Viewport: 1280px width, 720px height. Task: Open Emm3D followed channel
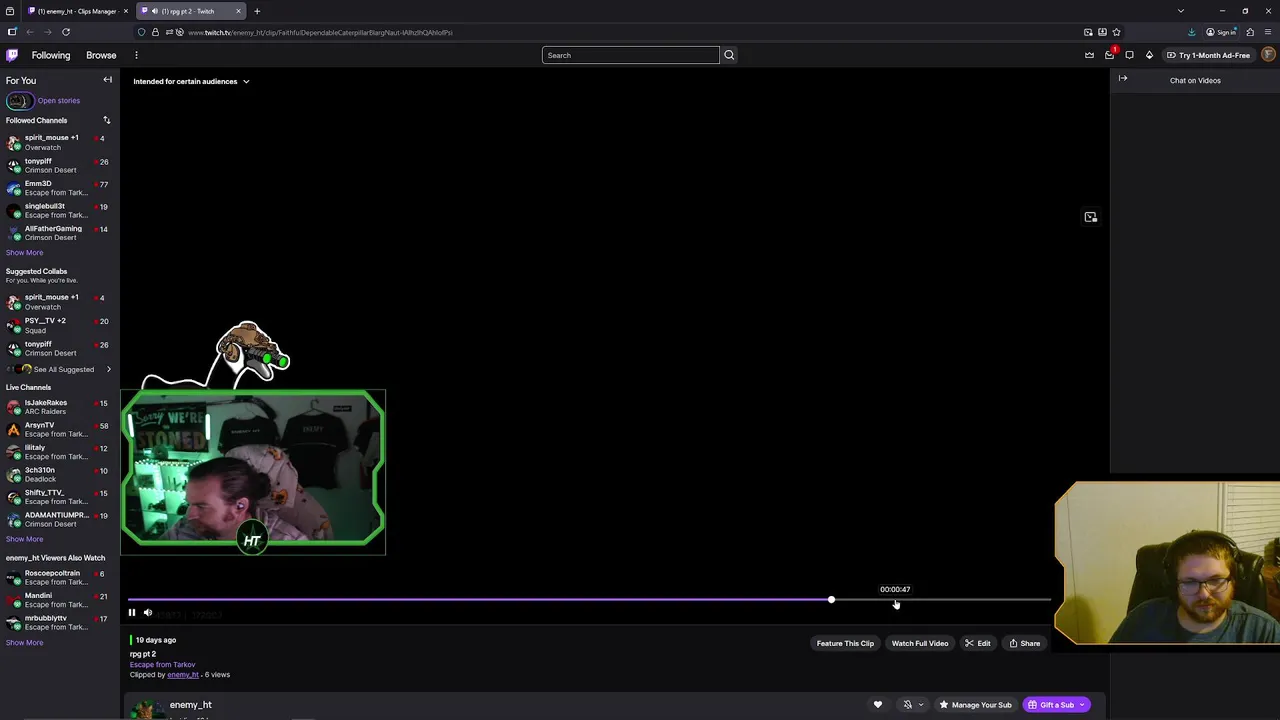coord(60,188)
